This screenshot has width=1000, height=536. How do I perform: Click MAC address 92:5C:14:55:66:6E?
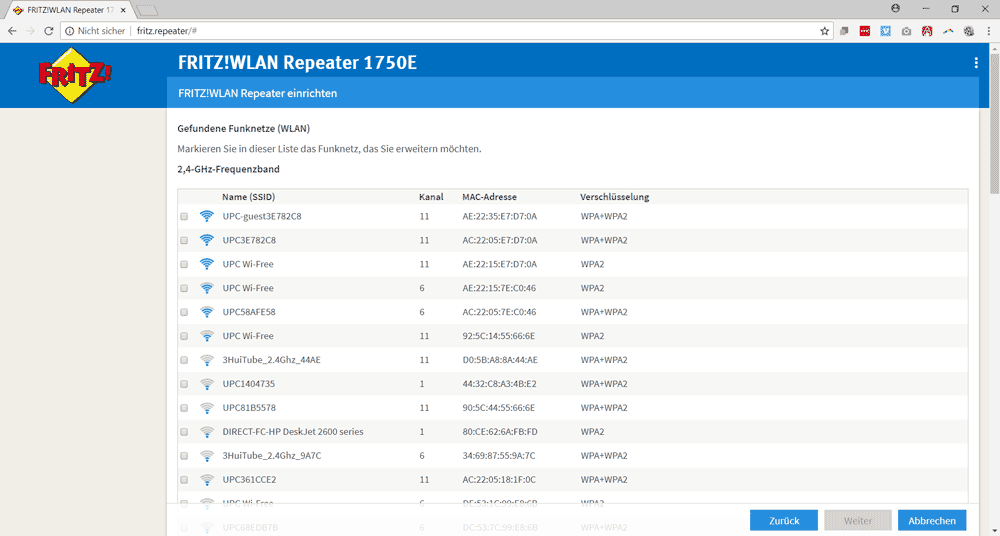pyautogui.click(x=499, y=336)
